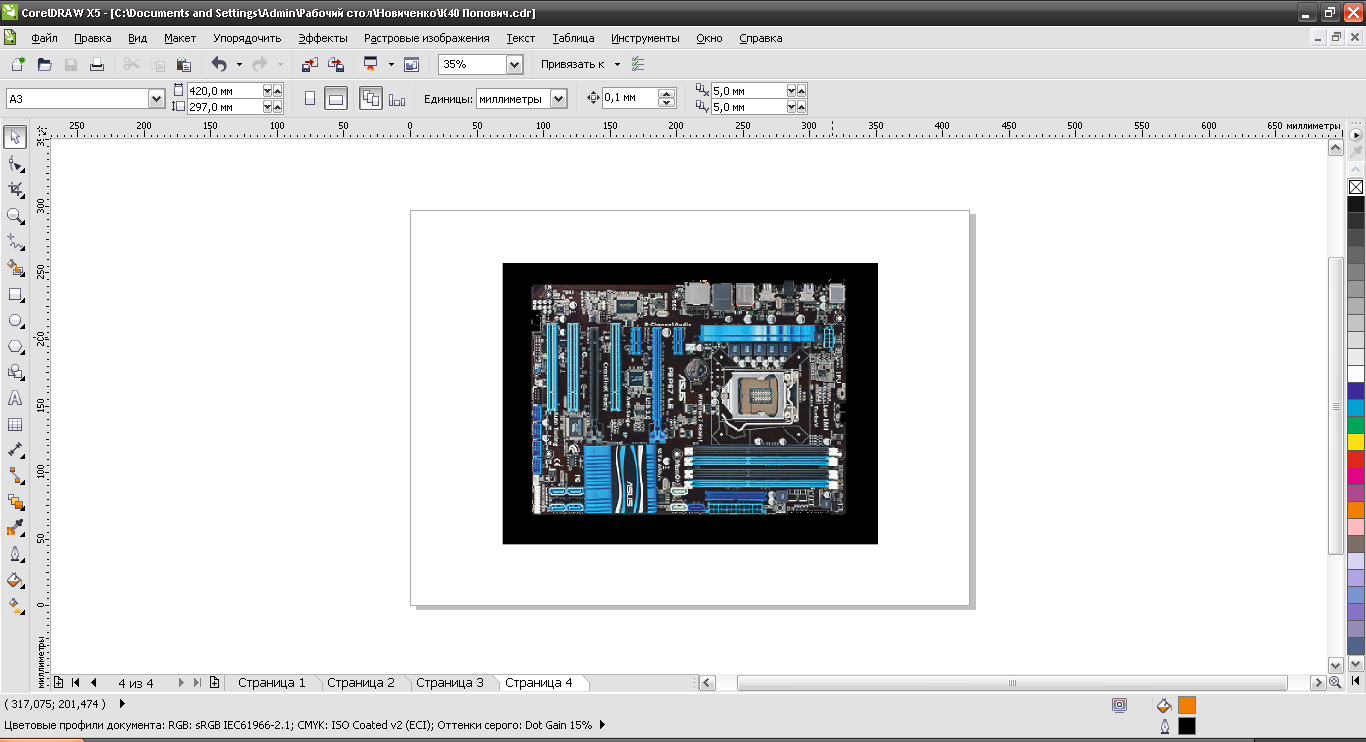This screenshot has width=1366, height=742.
Task: Go to previous page arrow
Action: coord(93,683)
